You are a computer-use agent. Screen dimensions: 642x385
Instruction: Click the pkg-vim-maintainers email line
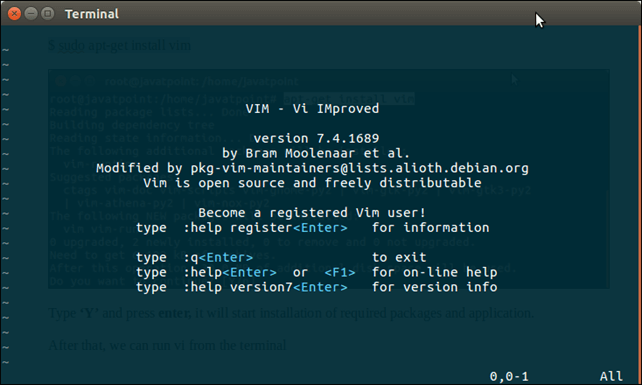(312, 168)
